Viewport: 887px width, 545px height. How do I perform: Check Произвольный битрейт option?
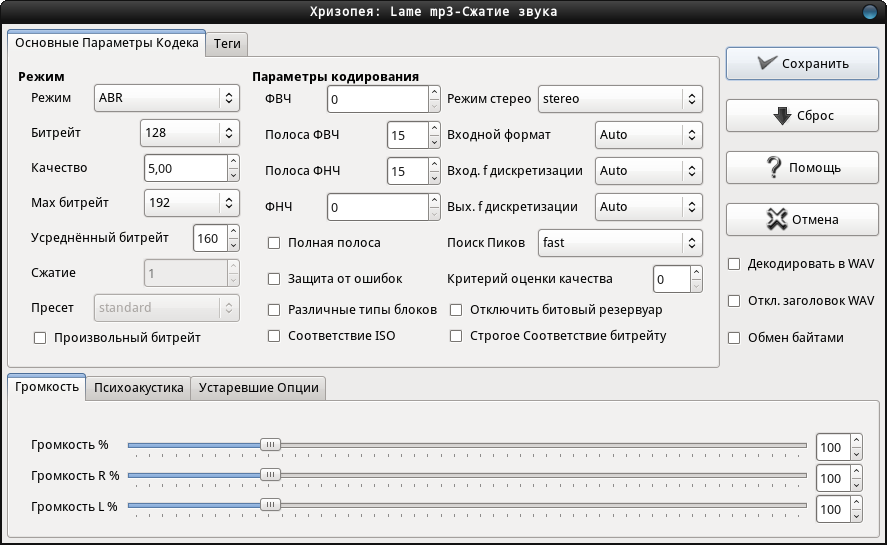(x=40, y=338)
